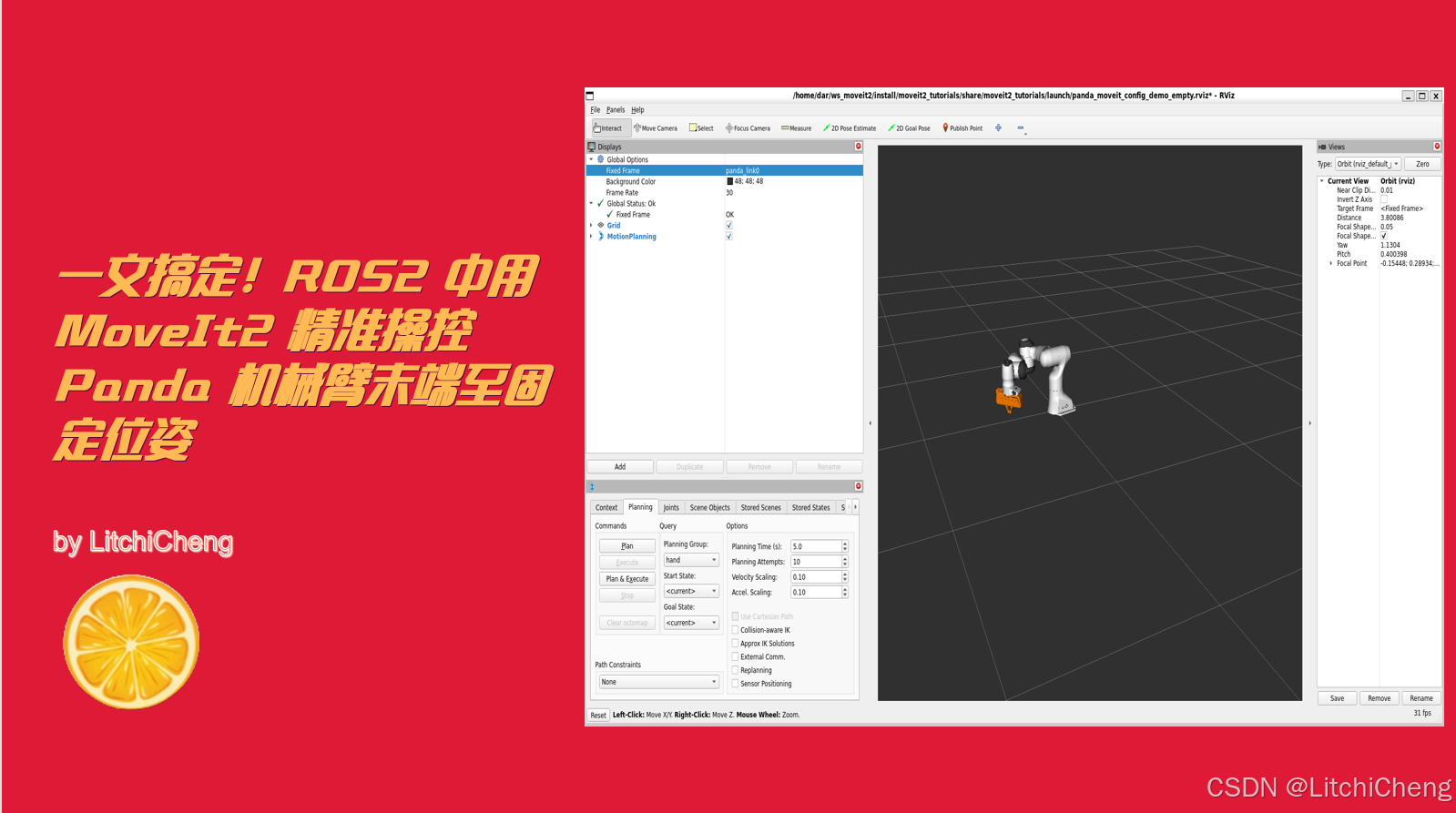This screenshot has height=813, width=1456.
Task: Switch to the Stored Scenes tab
Action: (760, 508)
